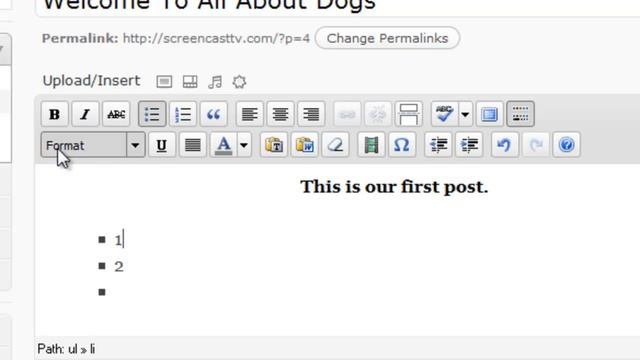The height and width of the screenshot is (360, 640).
Task: Click the Change Permalinks button
Action: point(387,38)
